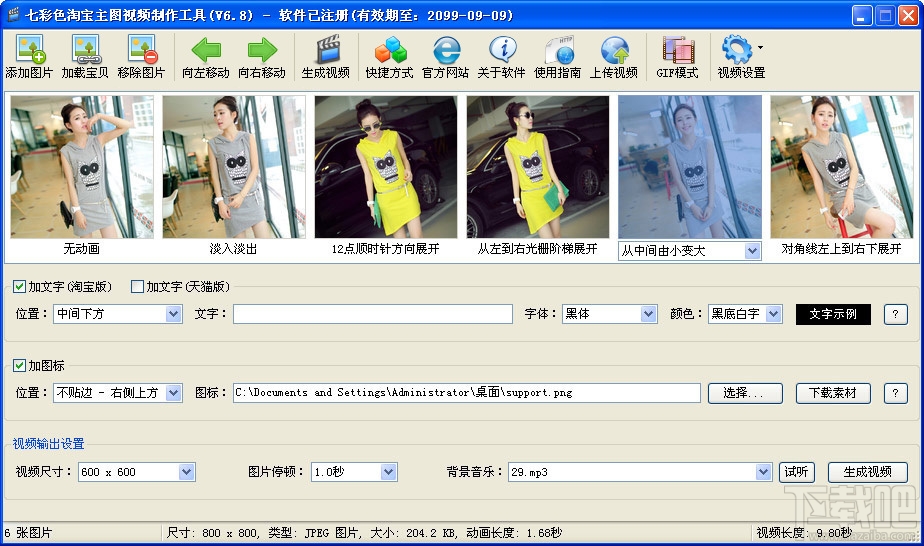
Task: Open the 图片停顿 1.0秒 dropdown
Action: coord(354,472)
